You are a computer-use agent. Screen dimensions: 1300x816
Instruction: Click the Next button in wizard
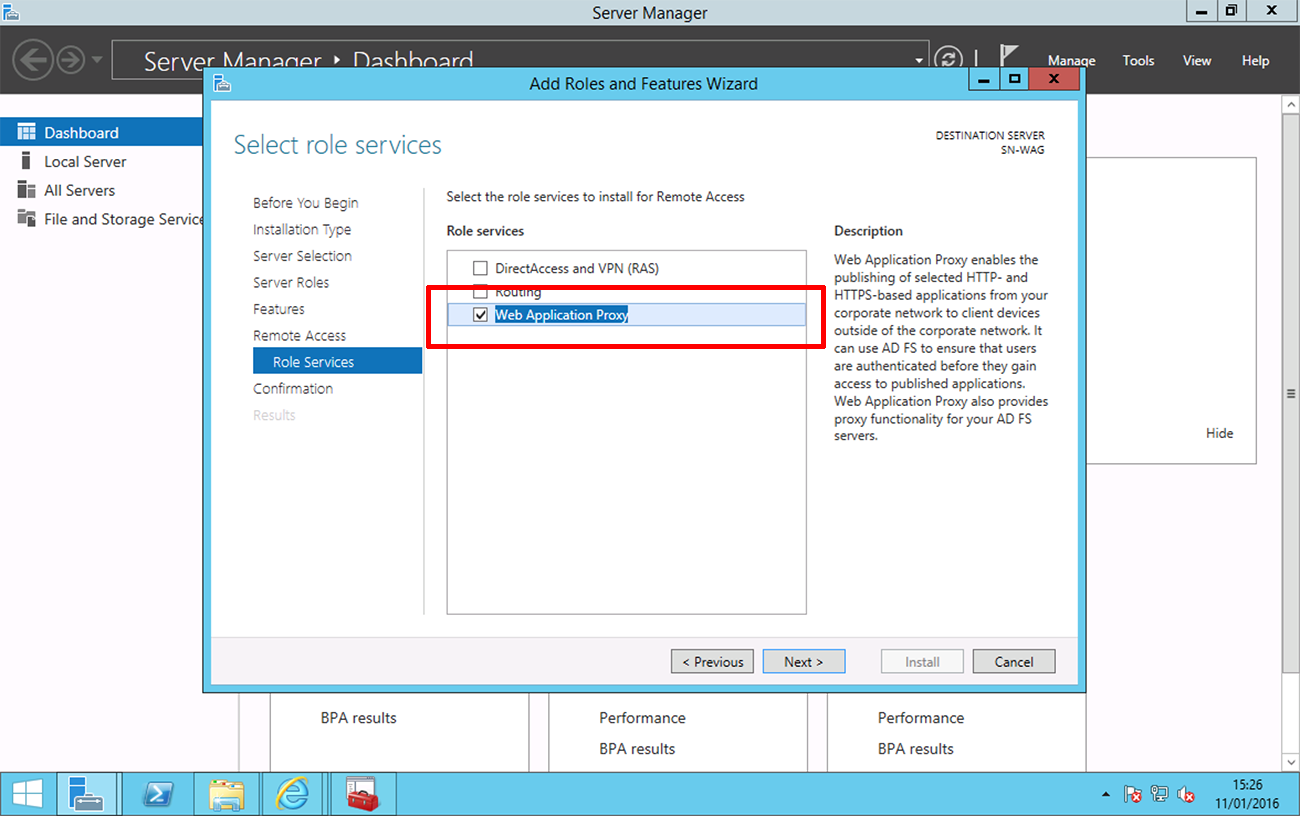click(804, 661)
